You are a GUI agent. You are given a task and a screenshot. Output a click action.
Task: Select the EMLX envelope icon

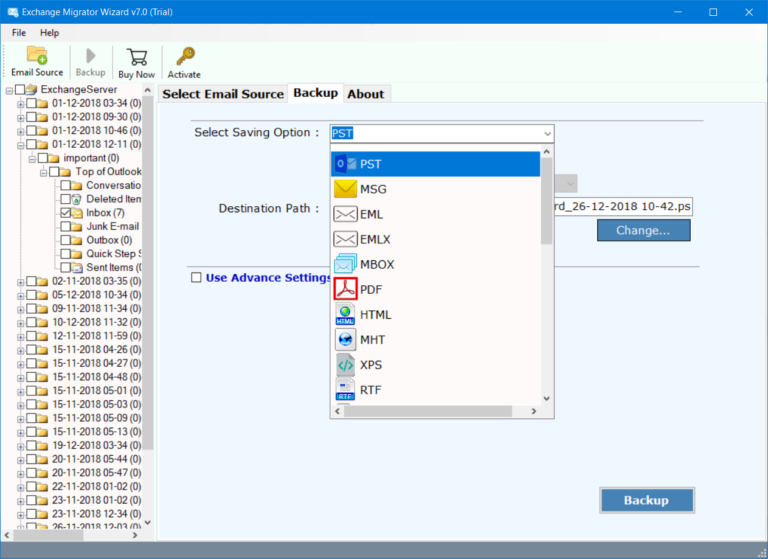coord(345,239)
